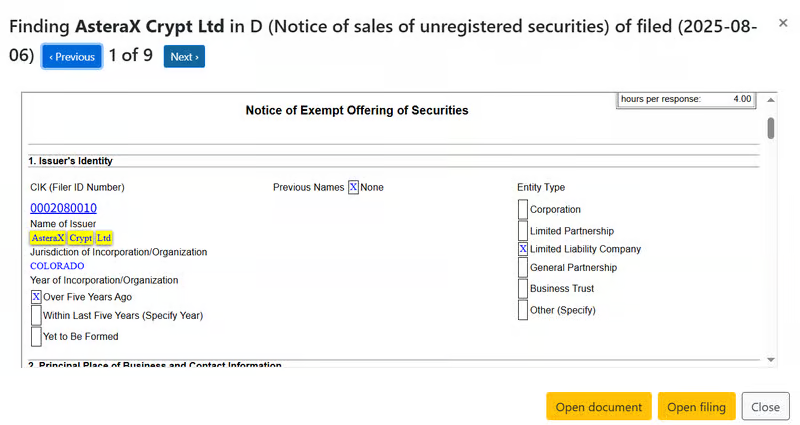Check the Yet to Be Formed box
Screen dimensions: 800x425
click(37, 337)
